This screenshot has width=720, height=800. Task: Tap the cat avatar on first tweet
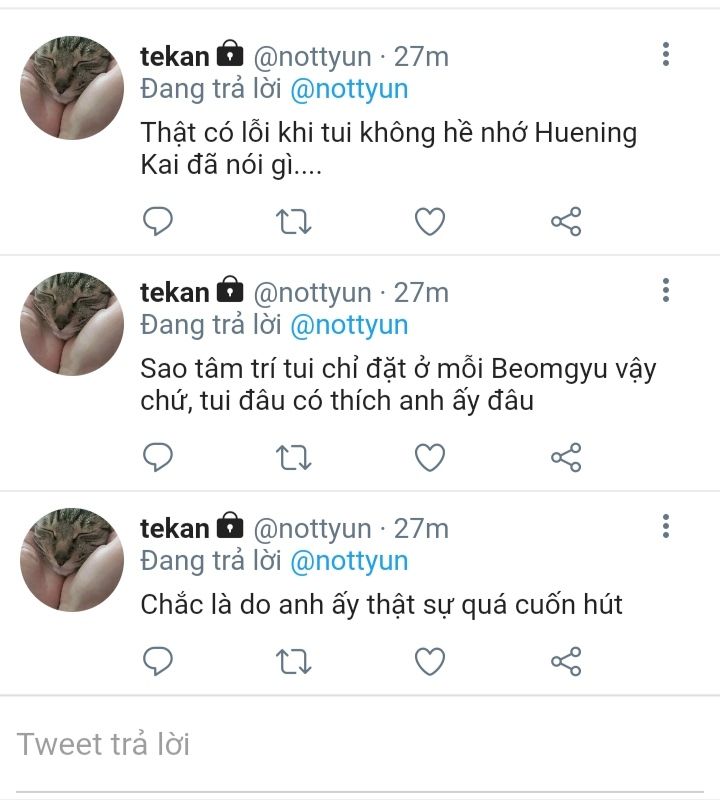point(72,88)
